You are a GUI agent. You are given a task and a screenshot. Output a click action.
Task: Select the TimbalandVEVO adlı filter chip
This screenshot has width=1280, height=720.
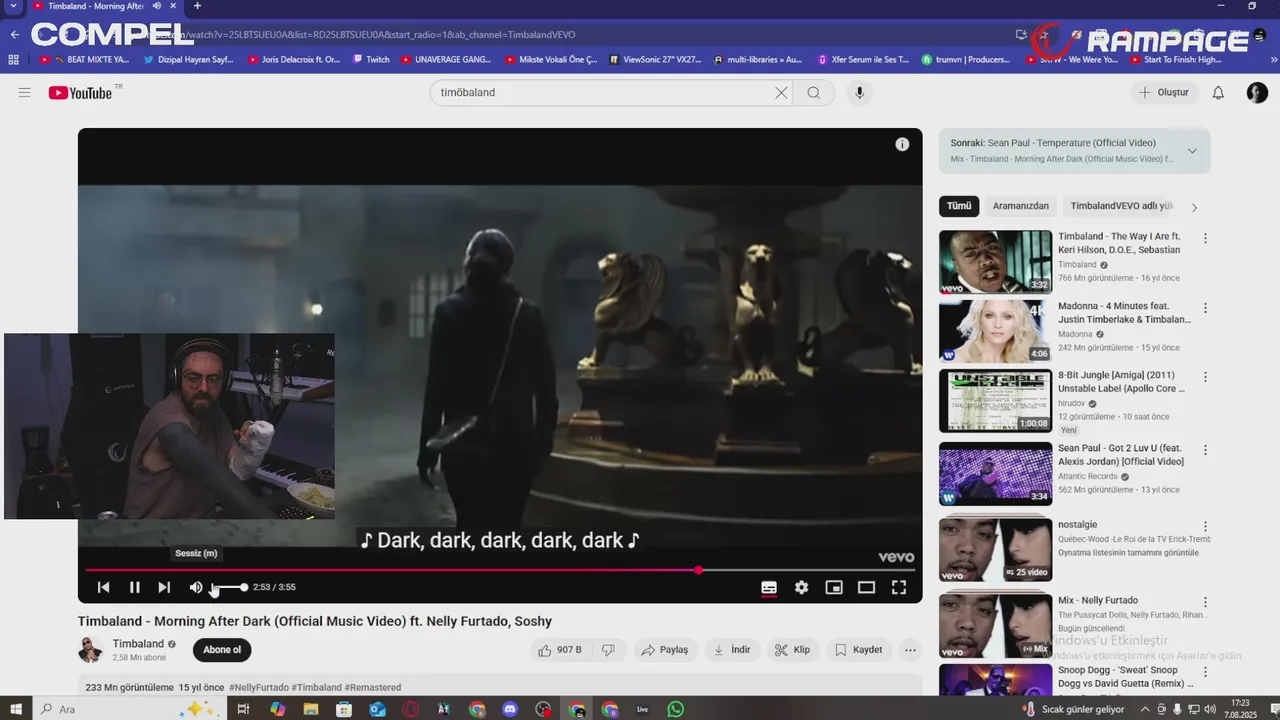pyautogui.click(x=1121, y=206)
